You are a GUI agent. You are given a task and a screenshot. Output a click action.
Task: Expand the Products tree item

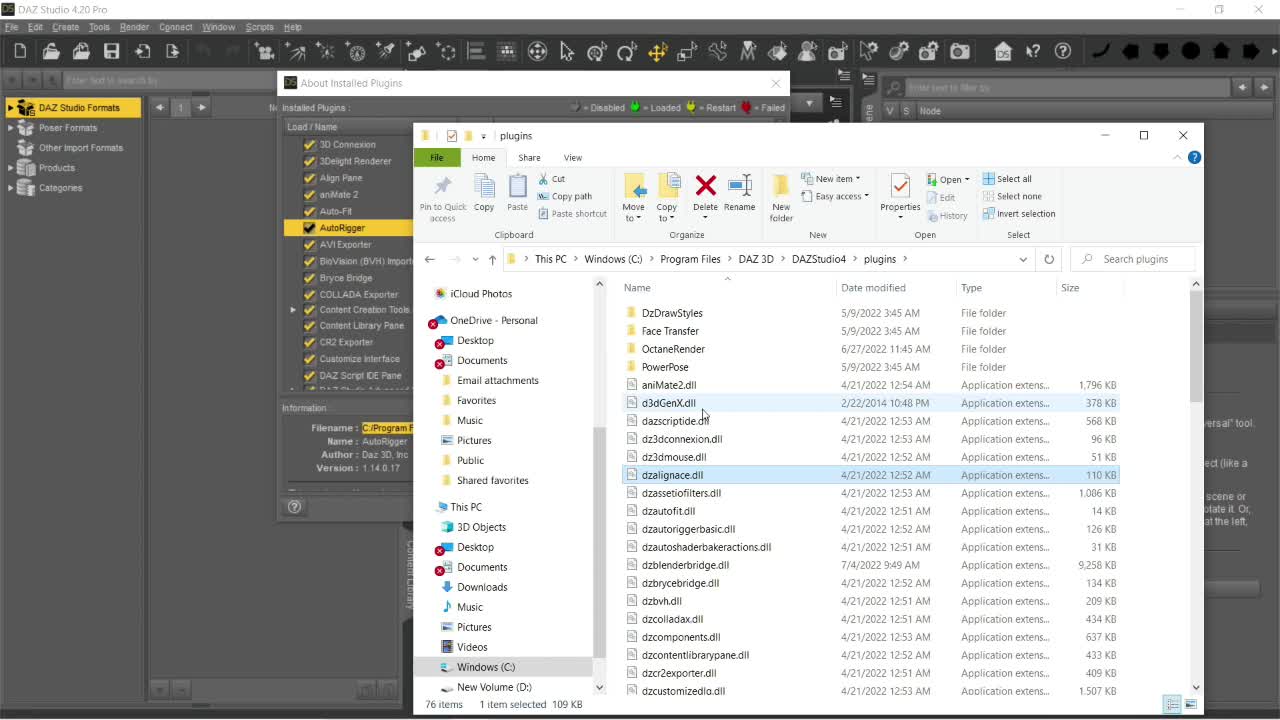(x=11, y=168)
